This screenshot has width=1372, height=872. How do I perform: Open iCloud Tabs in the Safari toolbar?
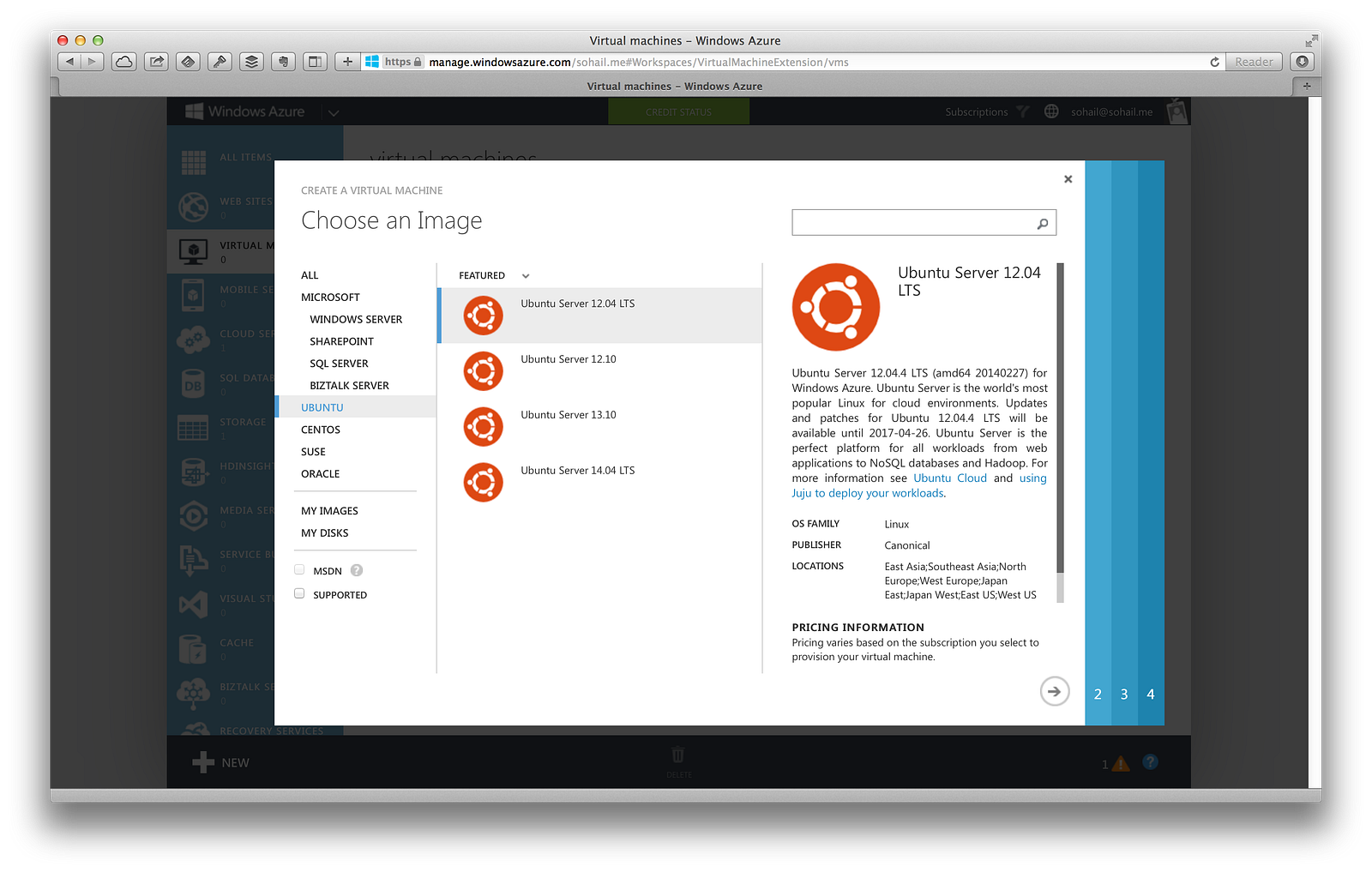(124, 62)
